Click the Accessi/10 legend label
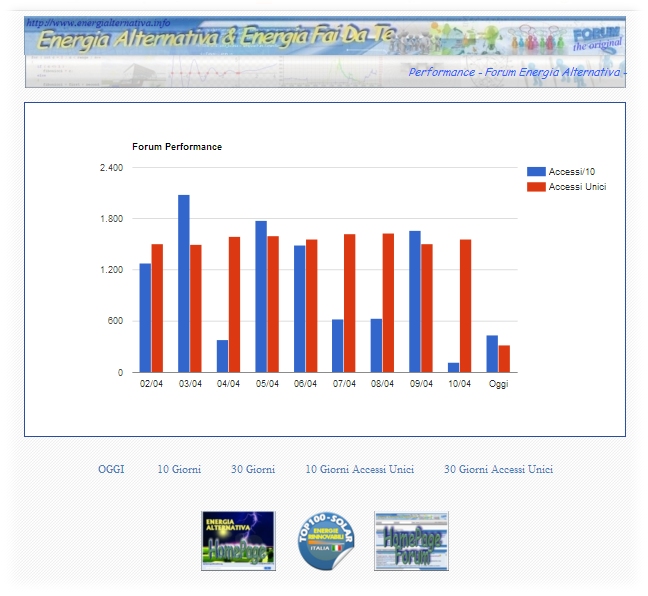This screenshot has height=596, width=648. (572, 172)
